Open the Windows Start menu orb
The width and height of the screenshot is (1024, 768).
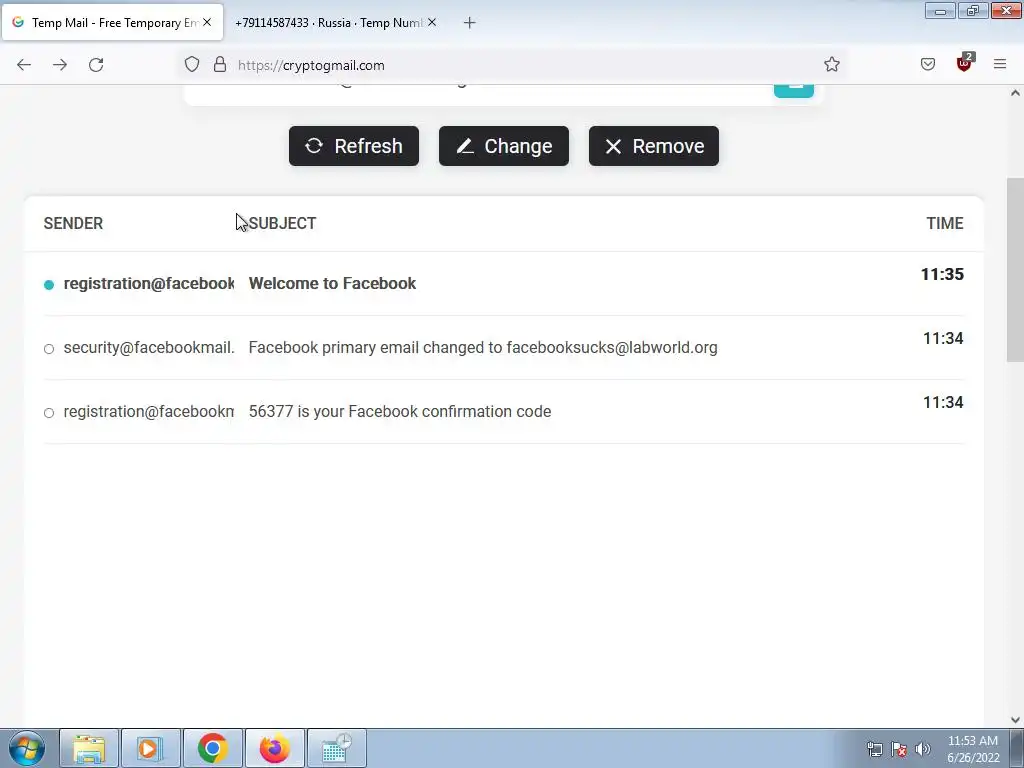click(27, 748)
